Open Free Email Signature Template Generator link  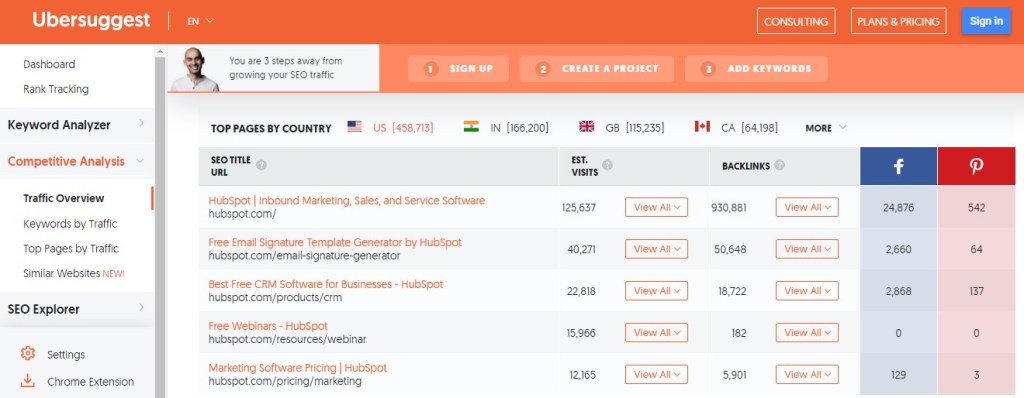[x=335, y=242]
